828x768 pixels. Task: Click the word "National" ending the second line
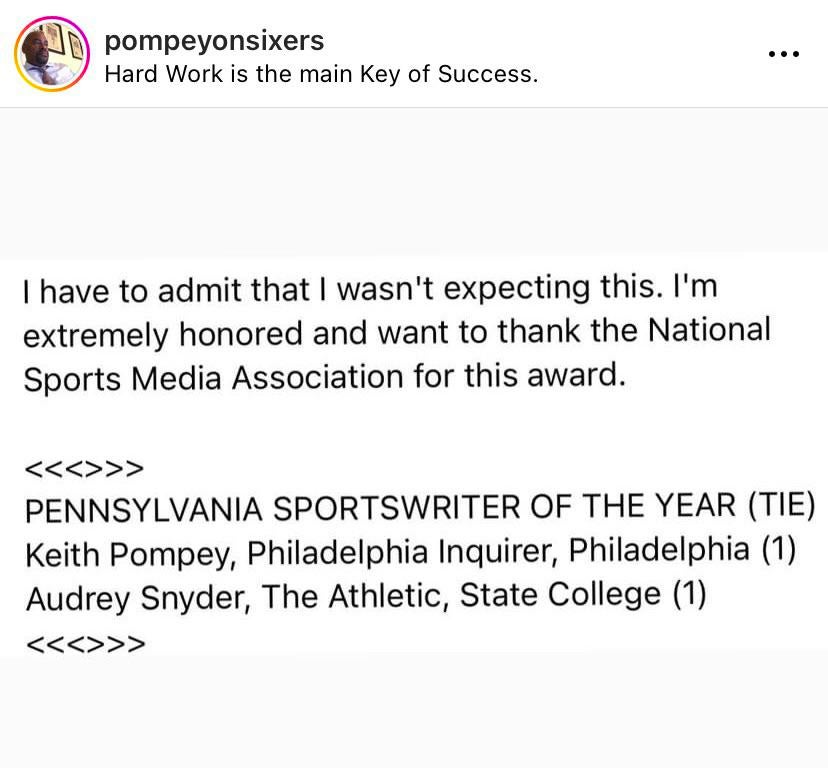coord(708,330)
